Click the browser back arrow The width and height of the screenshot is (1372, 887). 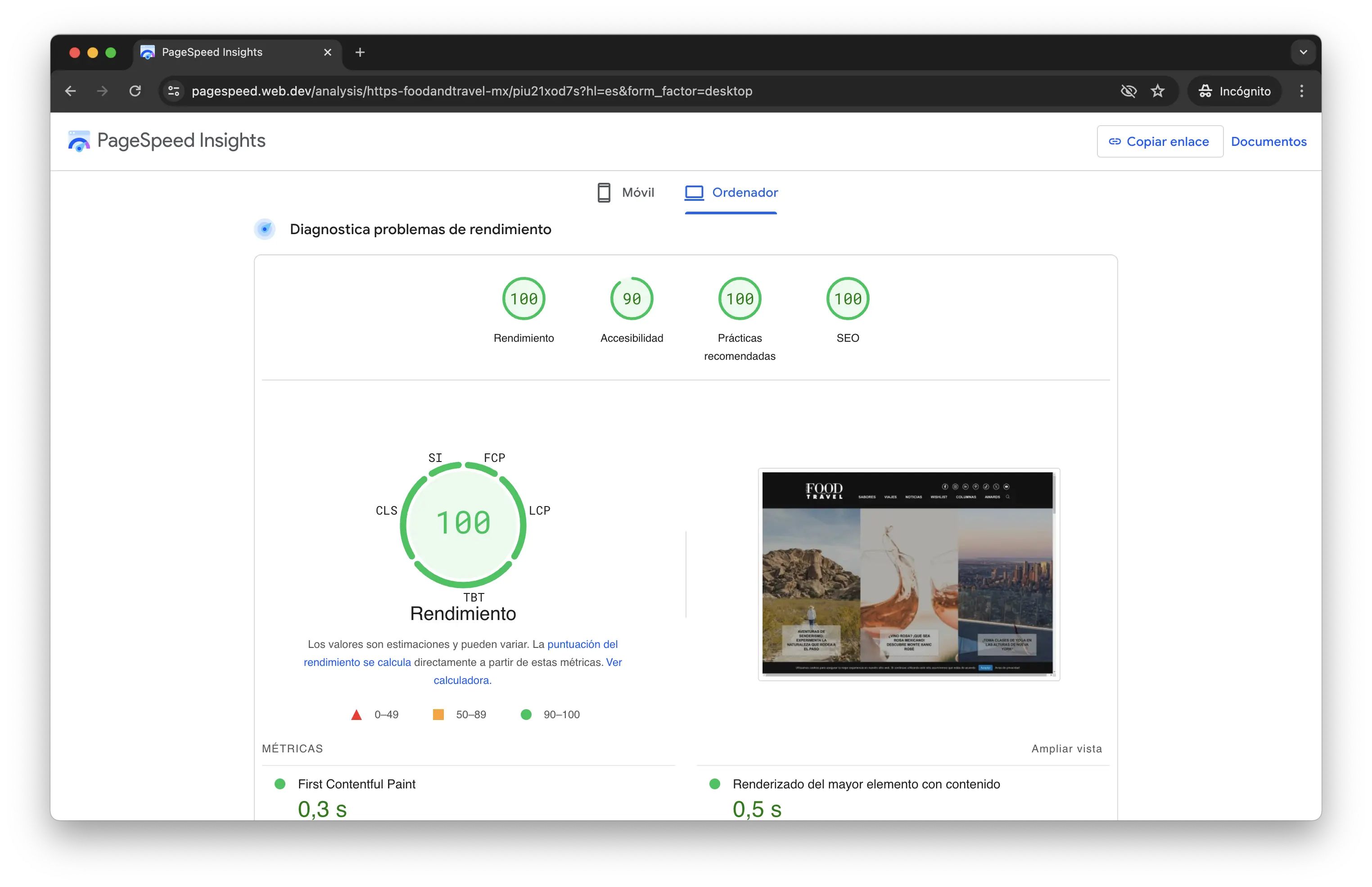pos(70,91)
